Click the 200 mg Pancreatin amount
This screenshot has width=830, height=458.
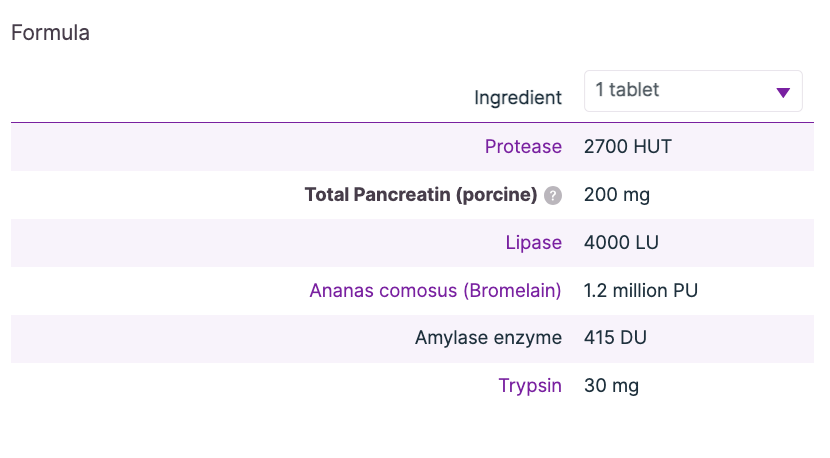[x=616, y=195]
